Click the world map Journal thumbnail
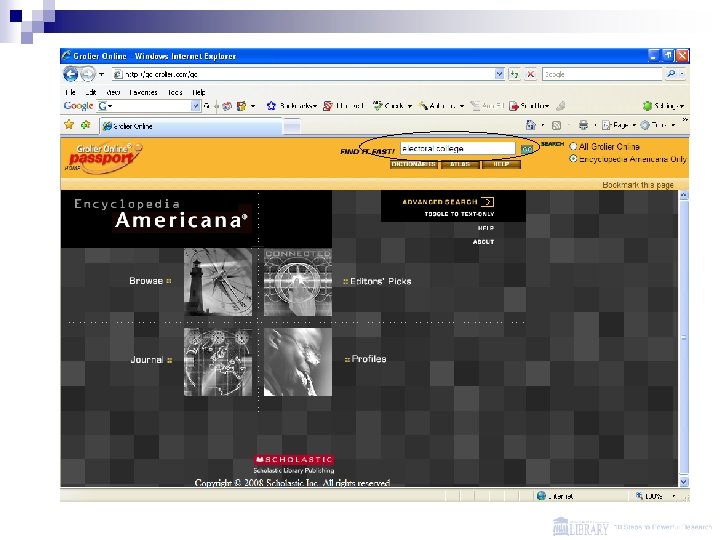Image resolution: width=720 pixels, height=540 pixels. [x=218, y=362]
